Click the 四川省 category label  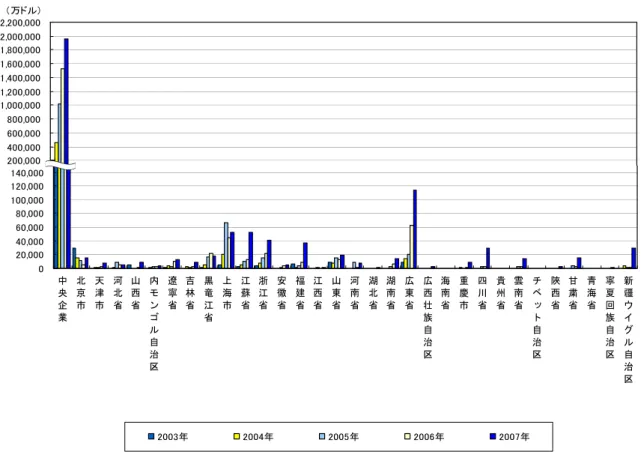482,293
